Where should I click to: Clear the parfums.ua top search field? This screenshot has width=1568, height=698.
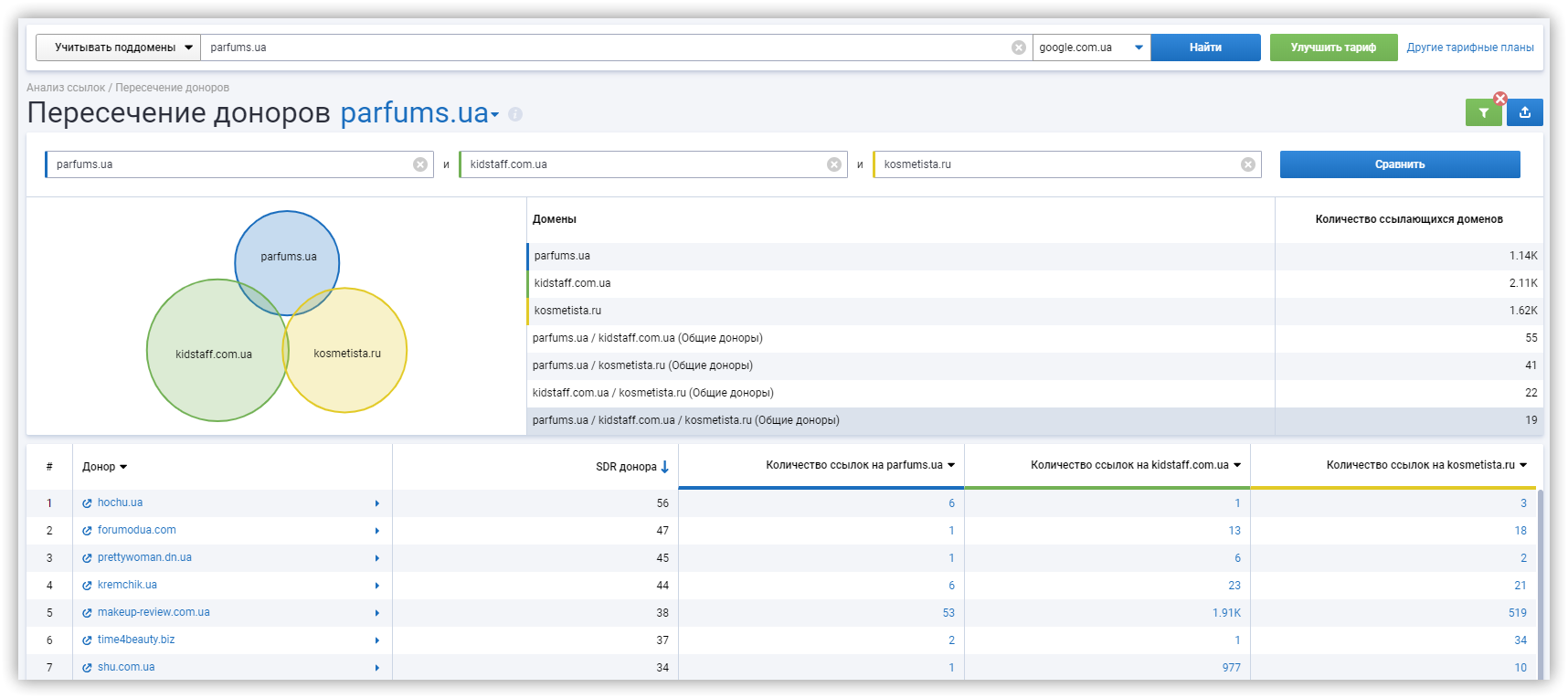[1018, 48]
